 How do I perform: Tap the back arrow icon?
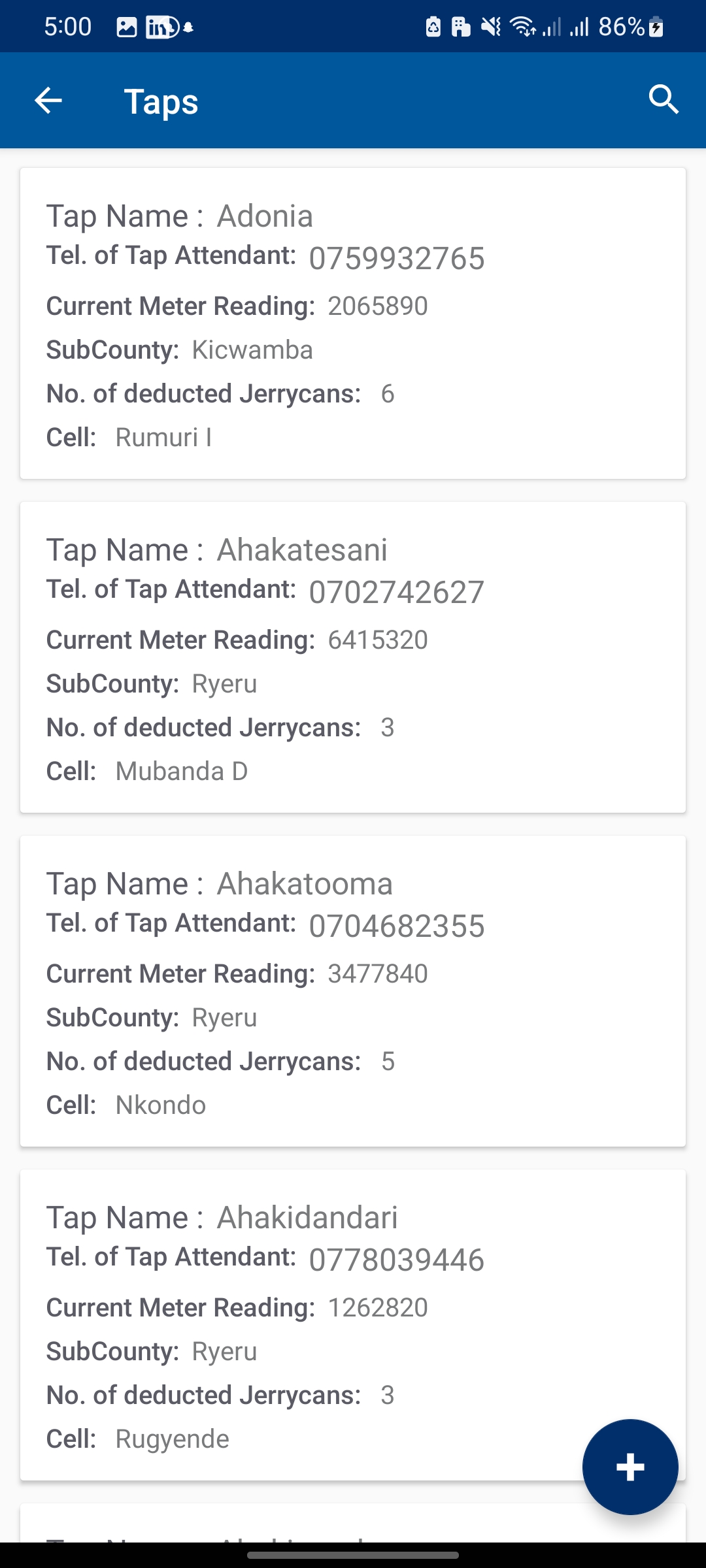point(48,101)
